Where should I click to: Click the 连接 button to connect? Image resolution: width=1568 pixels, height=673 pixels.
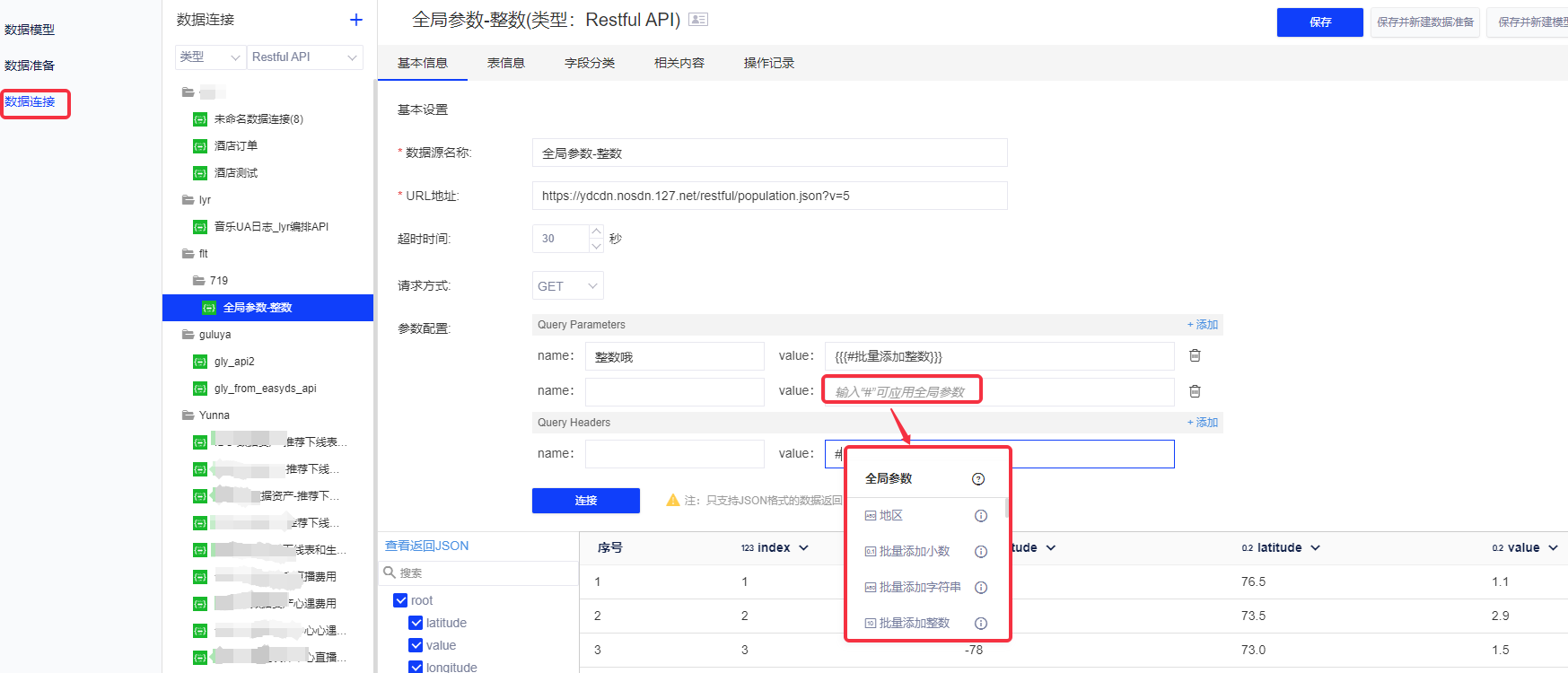click(x=585, y=501)
